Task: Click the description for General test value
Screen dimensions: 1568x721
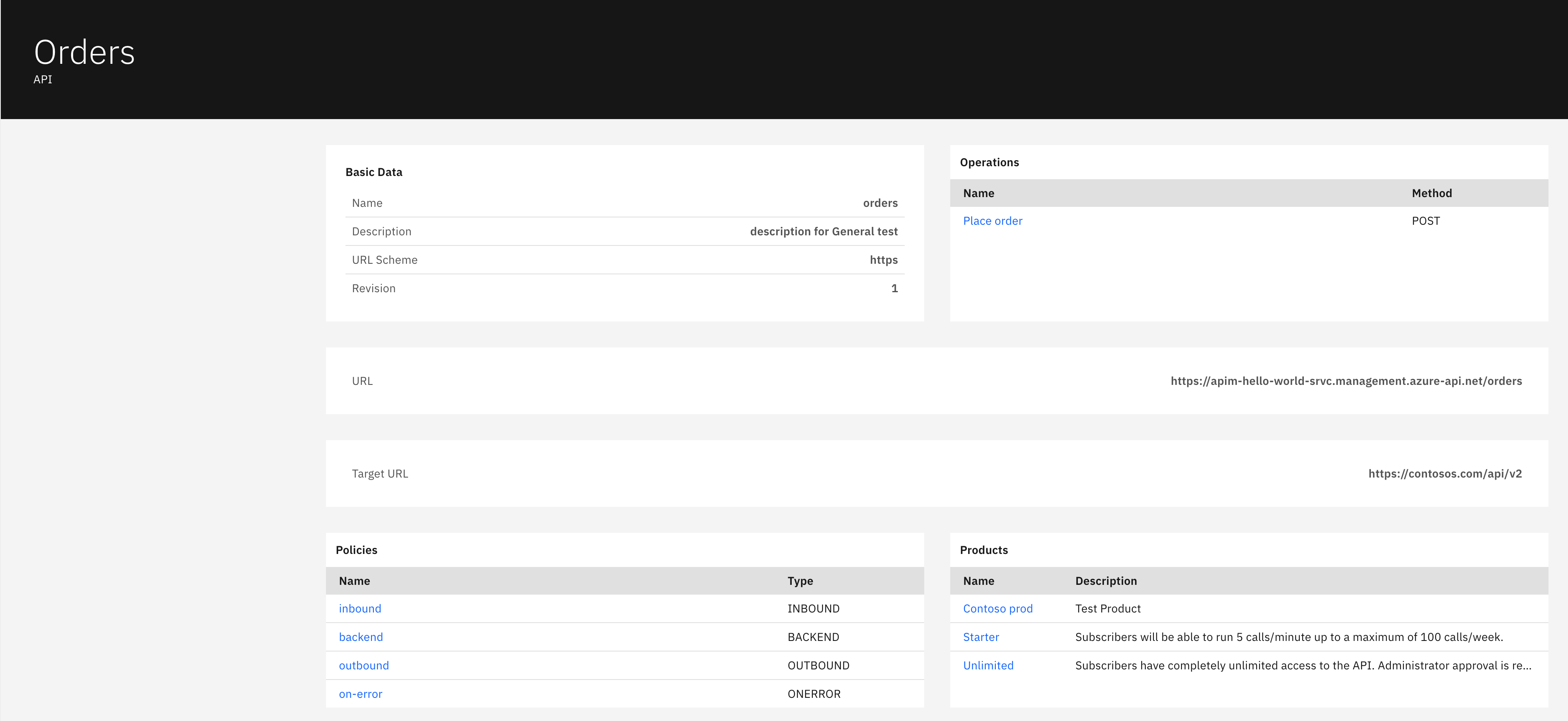Action: (x=823, y=231)
